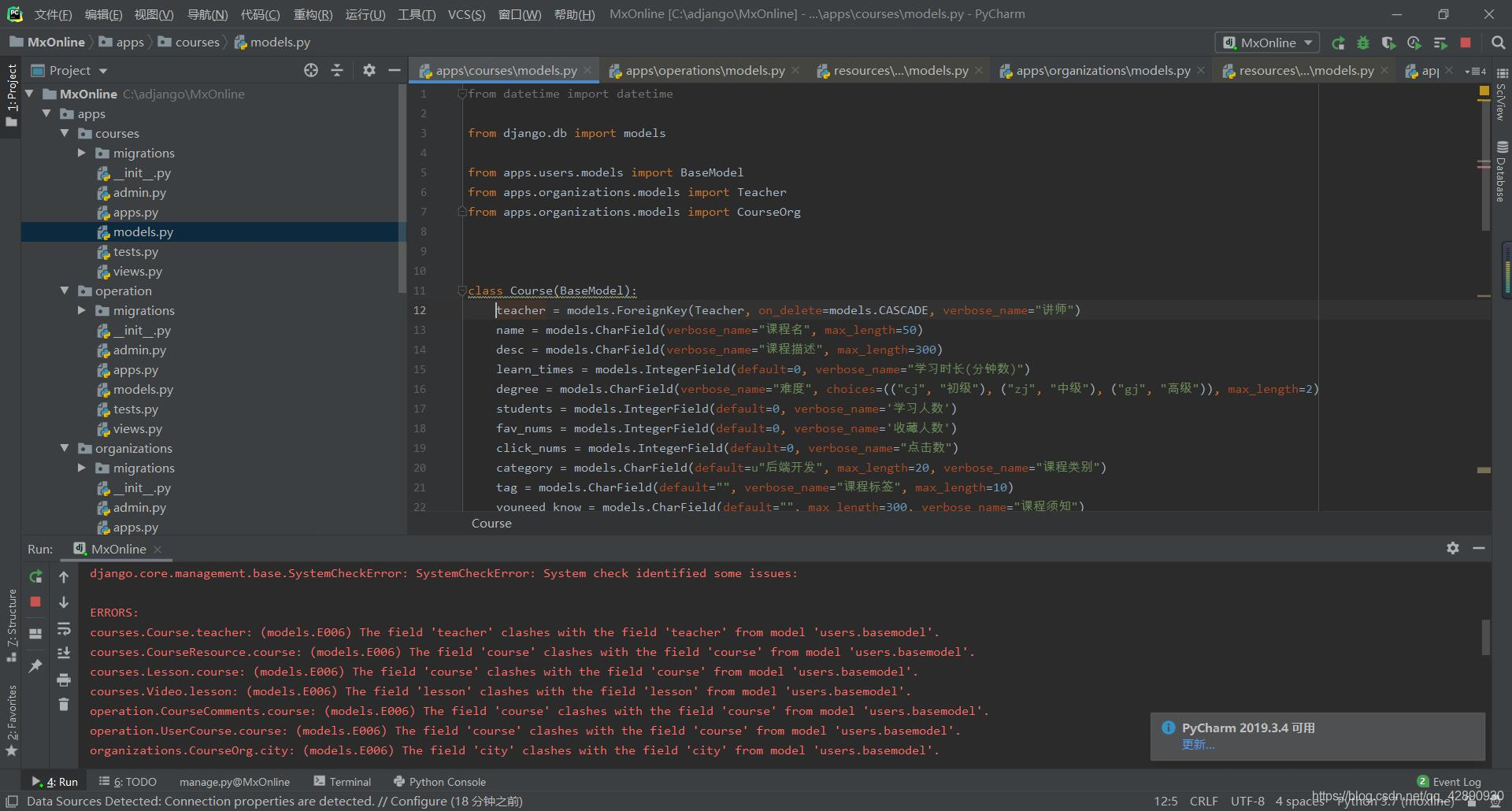The width and height of the screenshot is (1512, 811).
Task: Stop process with red square in Run panel
Action: [35, 602]
